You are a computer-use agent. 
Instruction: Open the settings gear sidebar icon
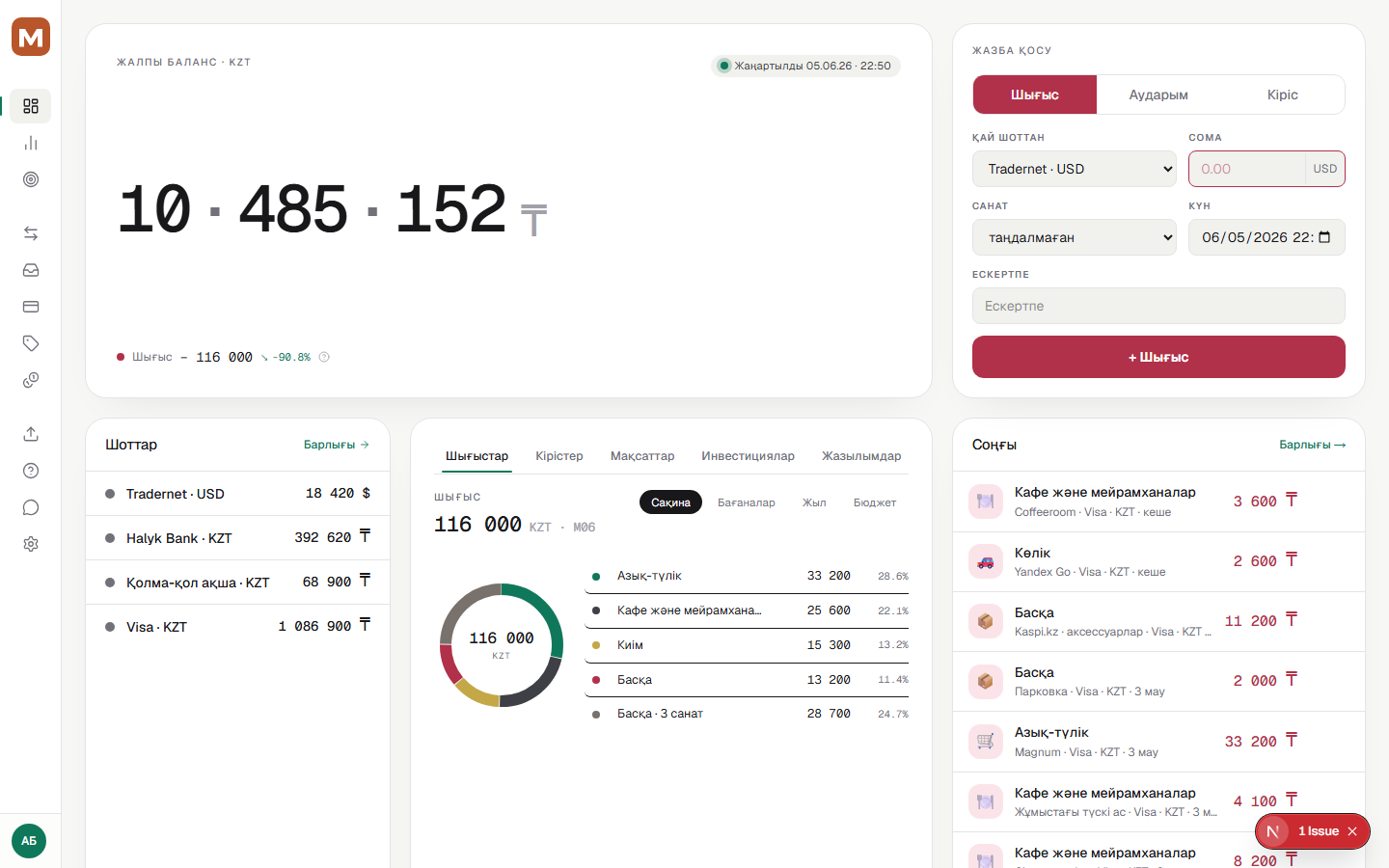31,544
